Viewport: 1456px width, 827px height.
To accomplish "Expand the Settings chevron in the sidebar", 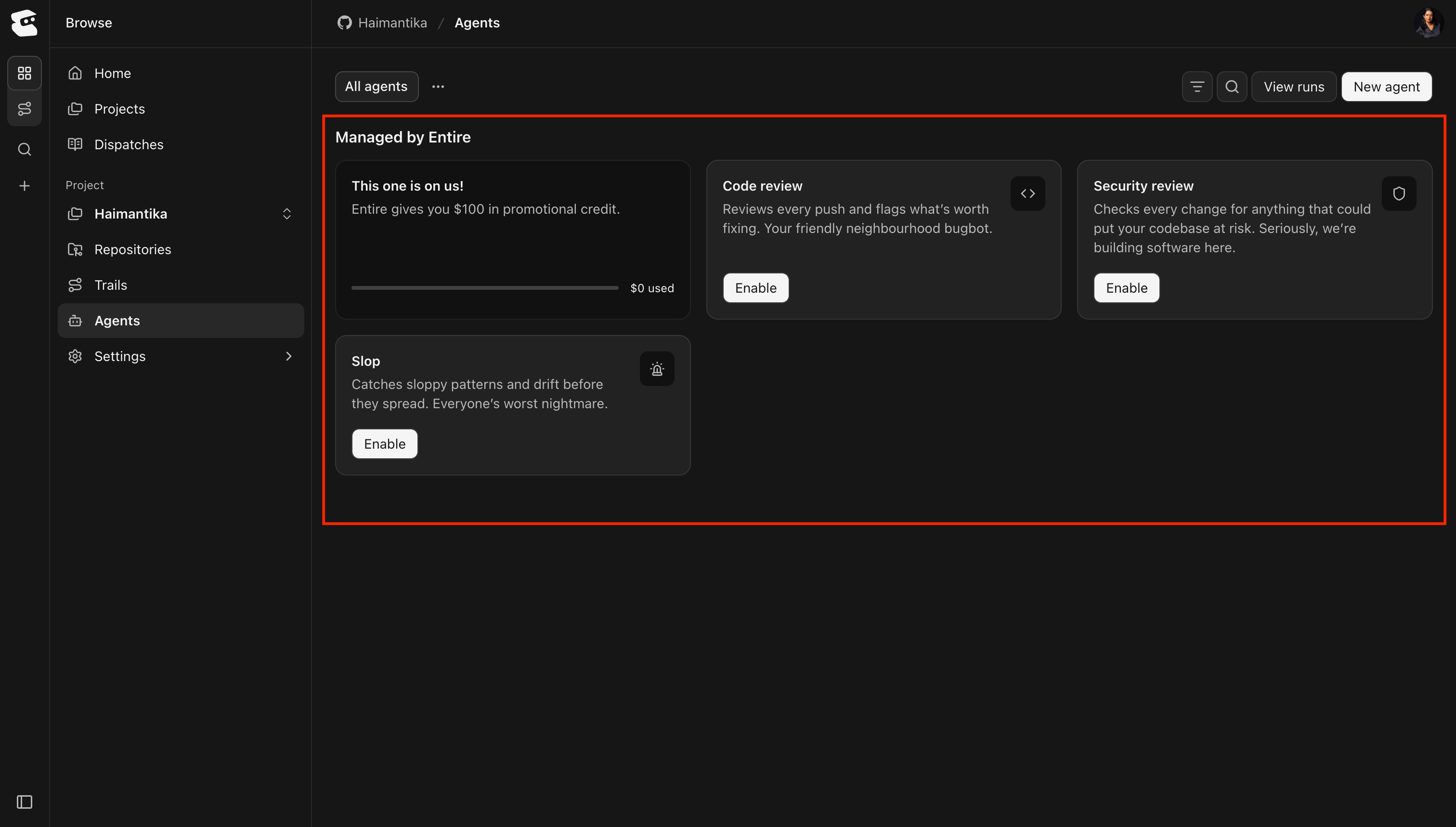I will 288,356.
